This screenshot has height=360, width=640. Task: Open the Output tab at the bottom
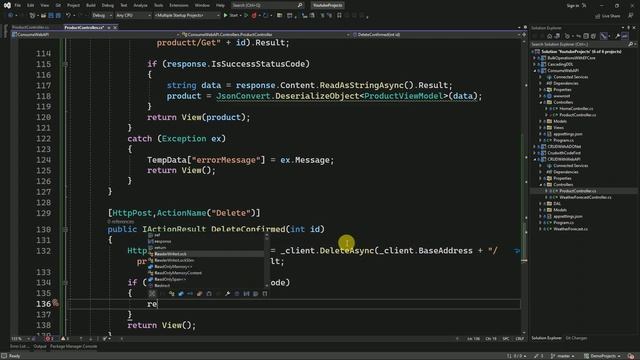[40, 347]
